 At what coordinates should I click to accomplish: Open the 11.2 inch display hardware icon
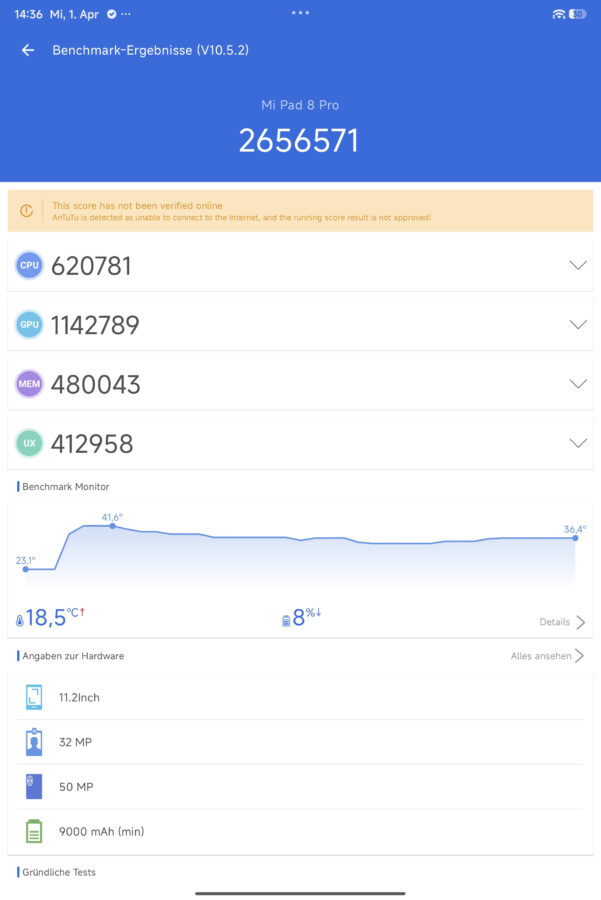click(x=33, y=697)
